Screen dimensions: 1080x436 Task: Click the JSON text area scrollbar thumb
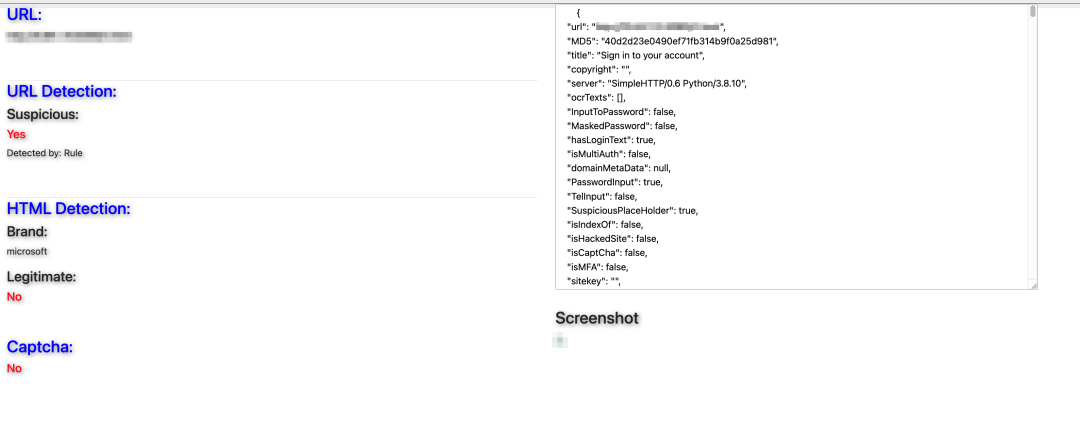point(1032,12)
